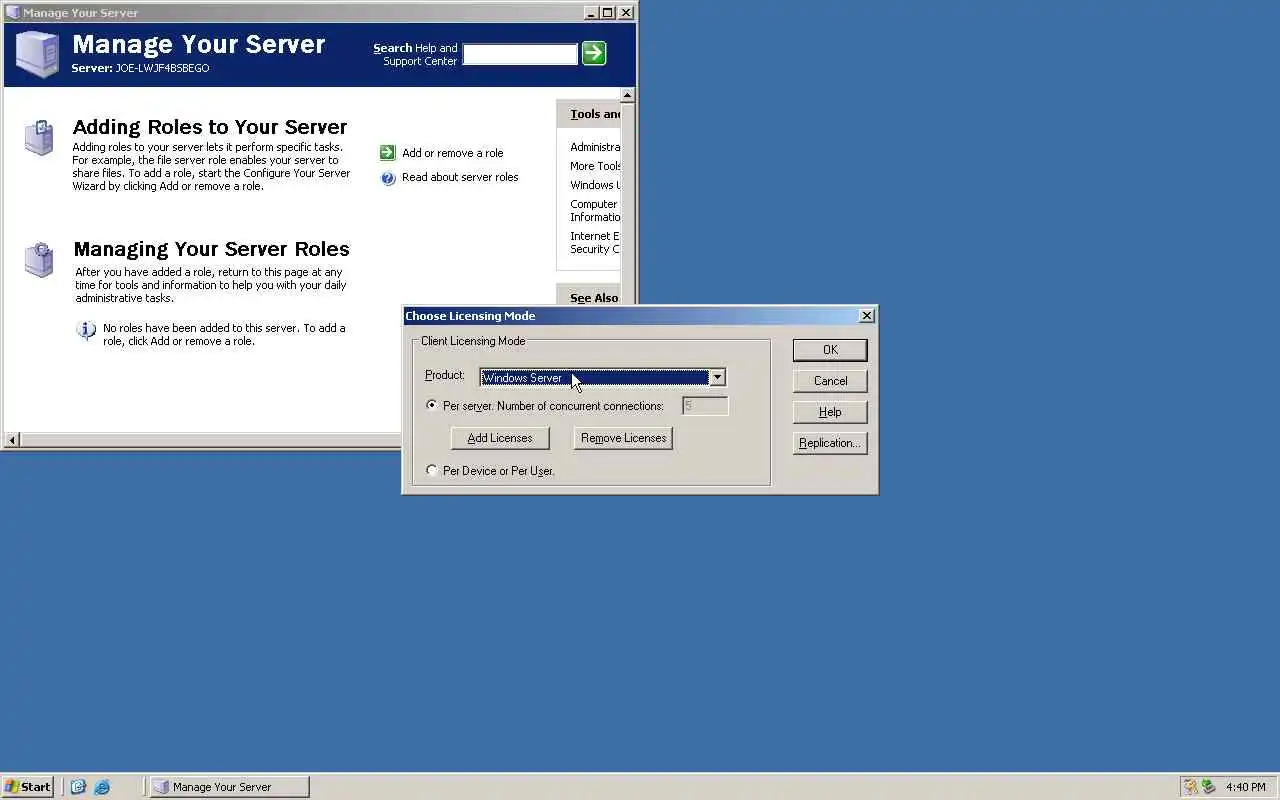Click the security shield tray icon
The height and width of the screenshot is (800, 1280).
point(1190,787)
